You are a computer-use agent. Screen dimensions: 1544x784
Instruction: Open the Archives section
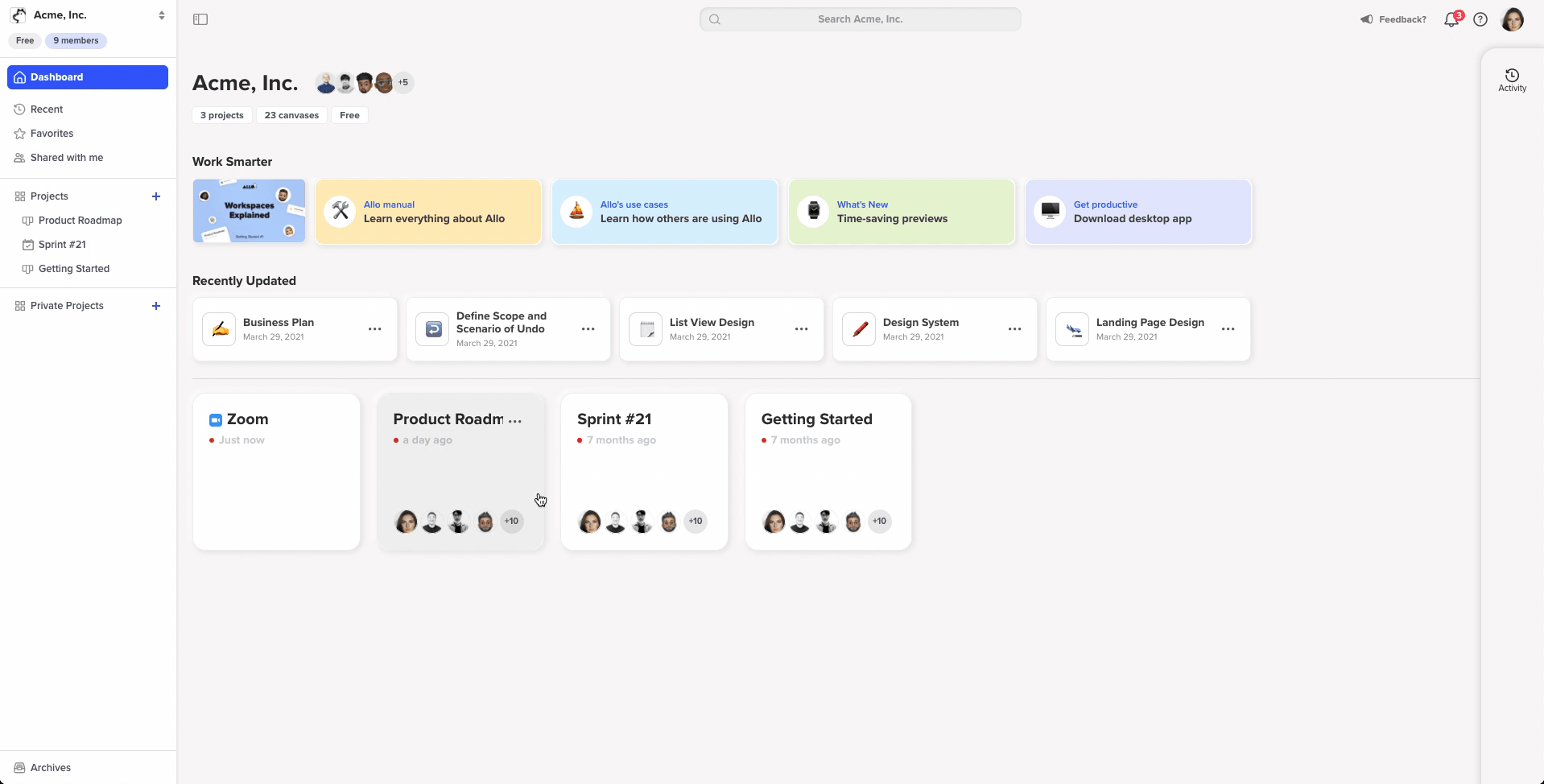pyautogui.click(x=50, y=767)
